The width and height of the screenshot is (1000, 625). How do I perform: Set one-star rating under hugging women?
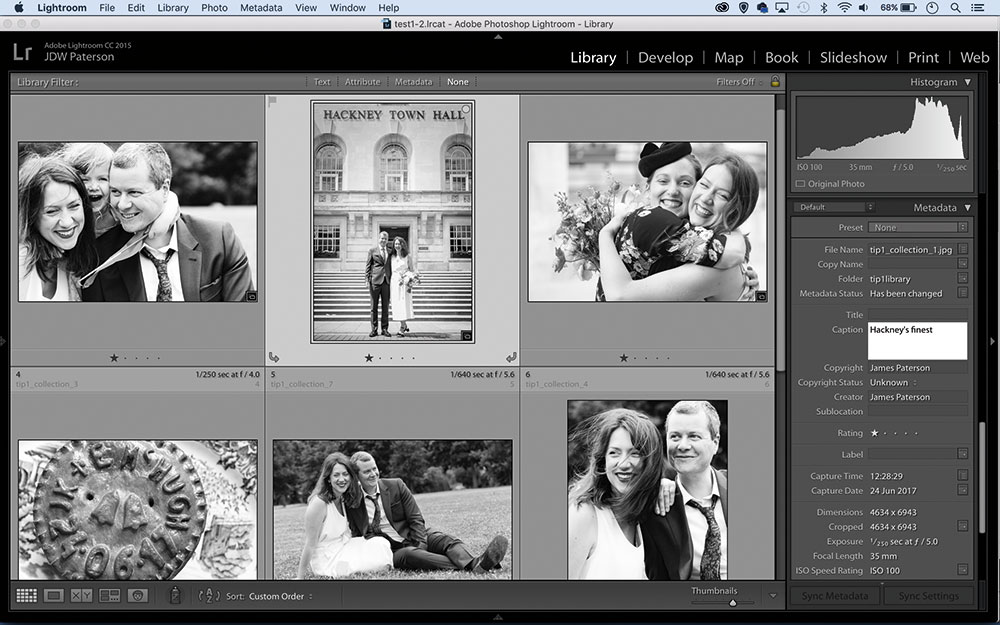pos(624,358)
